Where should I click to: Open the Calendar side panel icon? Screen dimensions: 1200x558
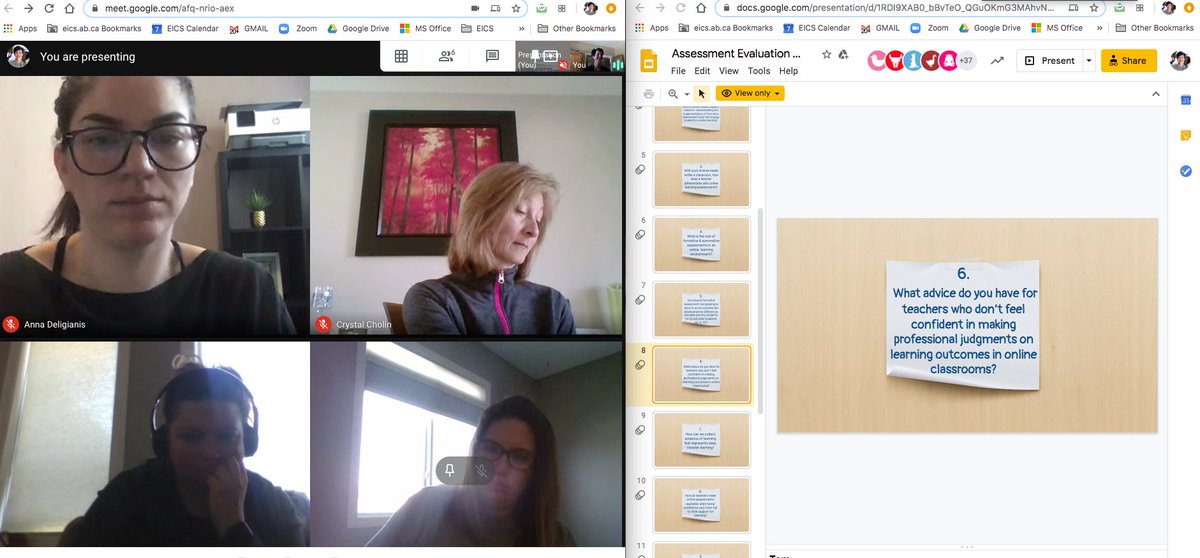pyautogui.click(x=1186, y=100)
